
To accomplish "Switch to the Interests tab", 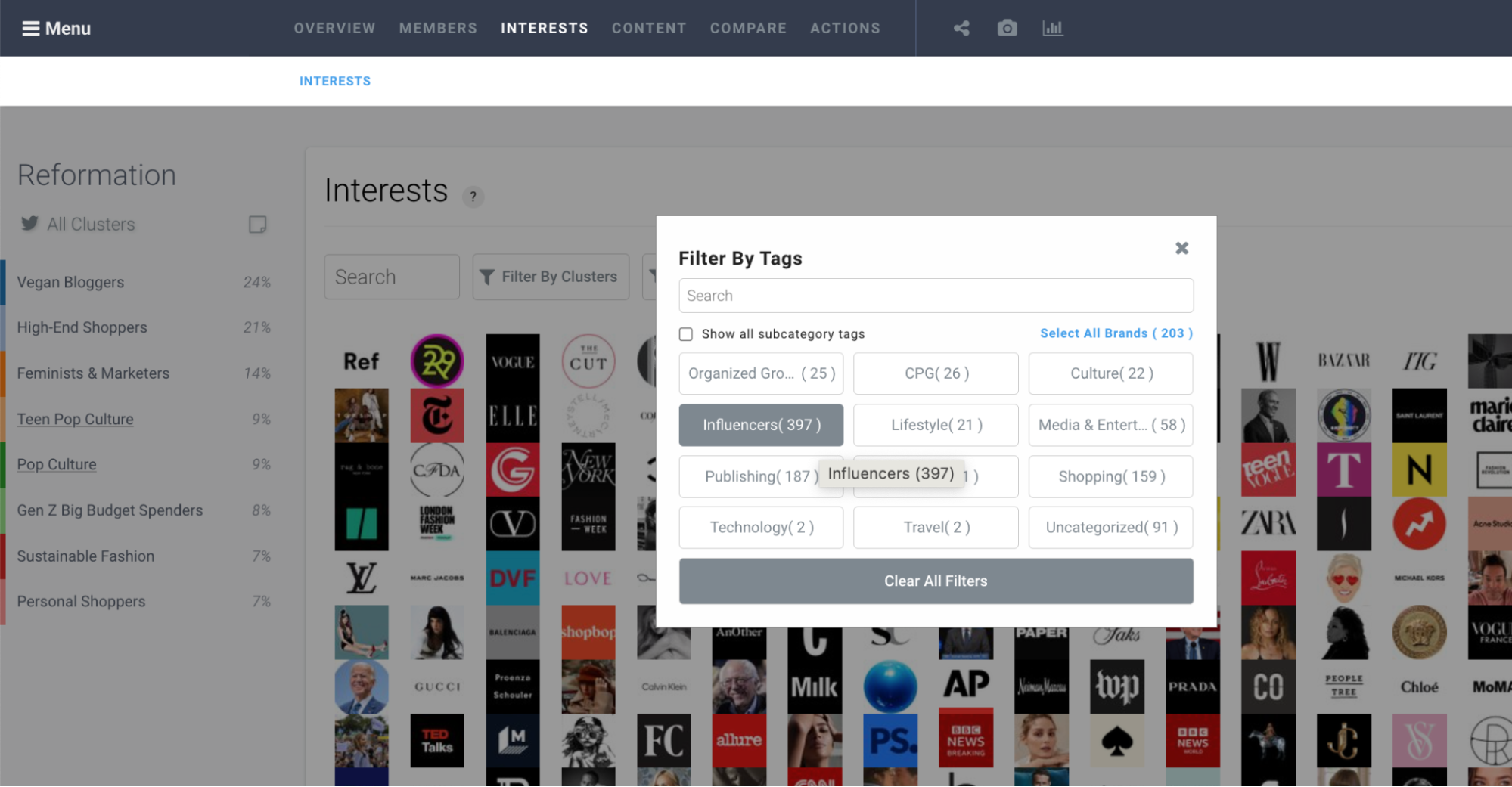I will pos(544,28).
